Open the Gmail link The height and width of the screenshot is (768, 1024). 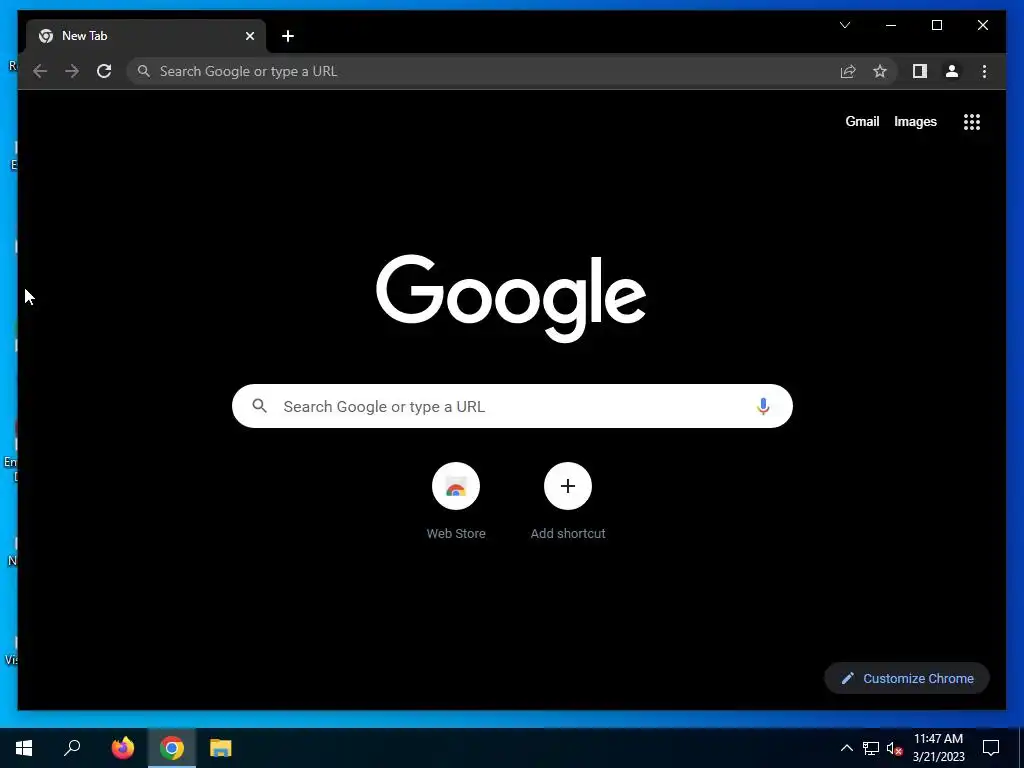click(x=862, y=121)
